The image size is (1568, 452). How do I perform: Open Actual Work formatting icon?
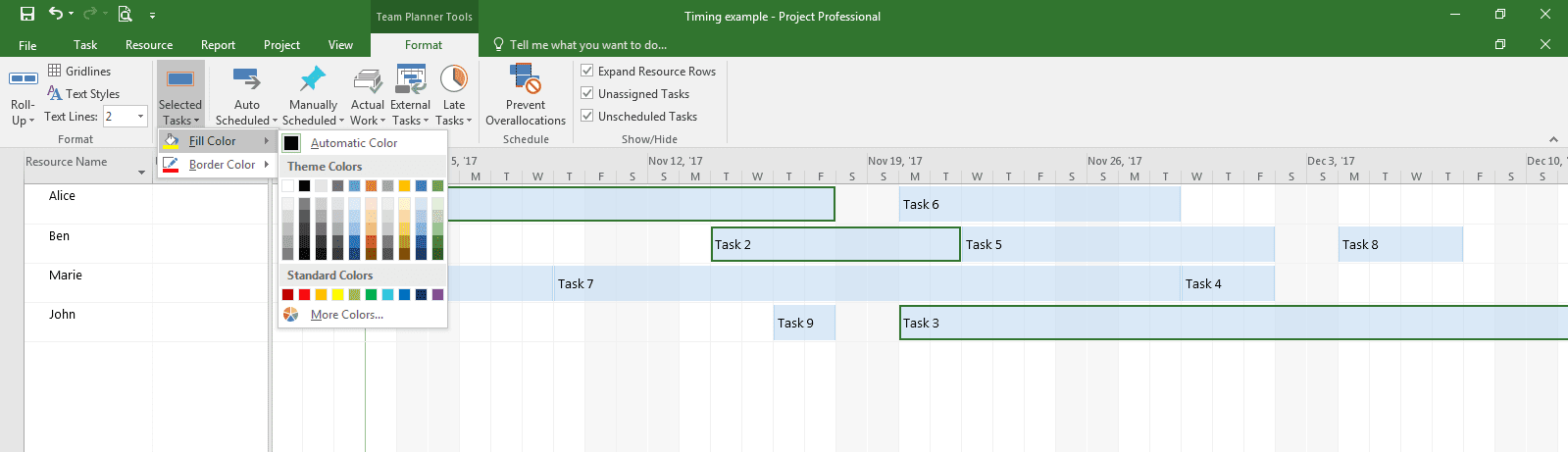368,79
